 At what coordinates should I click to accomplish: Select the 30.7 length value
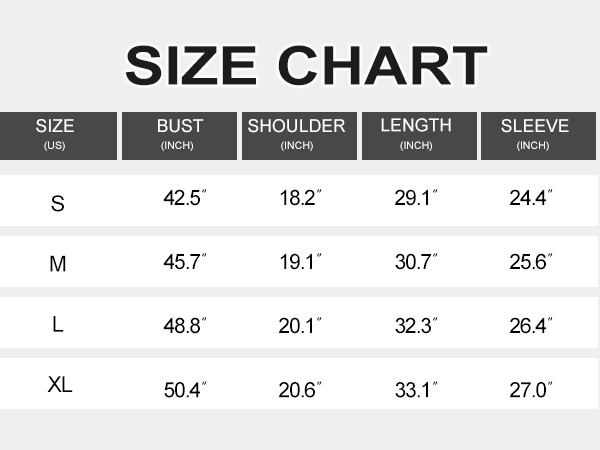(416, 262)
